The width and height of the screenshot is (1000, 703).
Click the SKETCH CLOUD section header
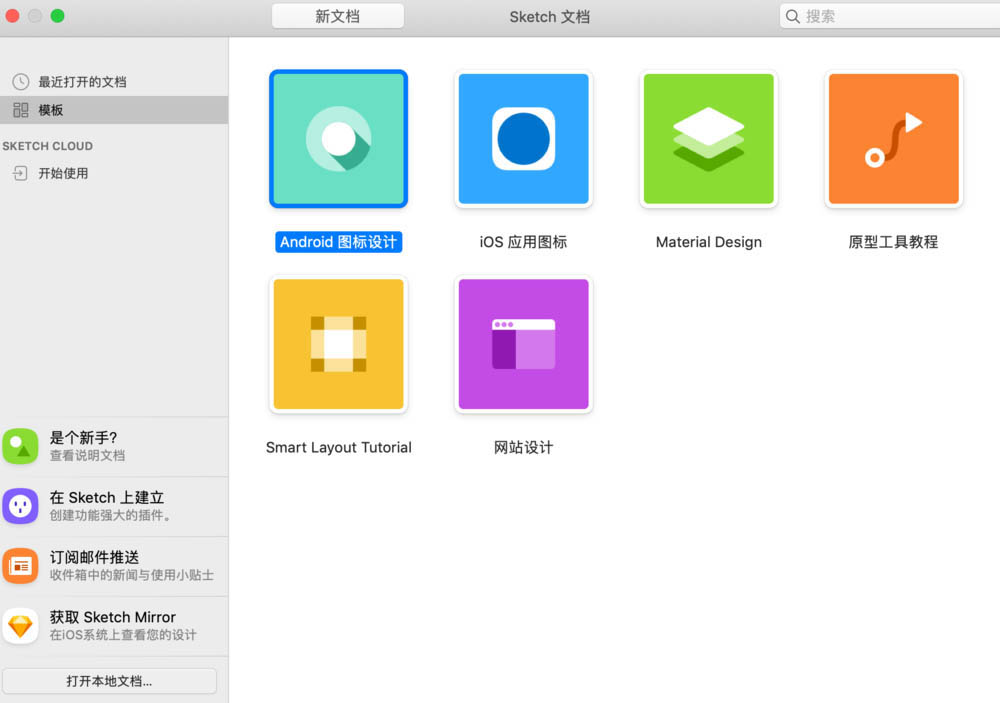tap(48, 146)
